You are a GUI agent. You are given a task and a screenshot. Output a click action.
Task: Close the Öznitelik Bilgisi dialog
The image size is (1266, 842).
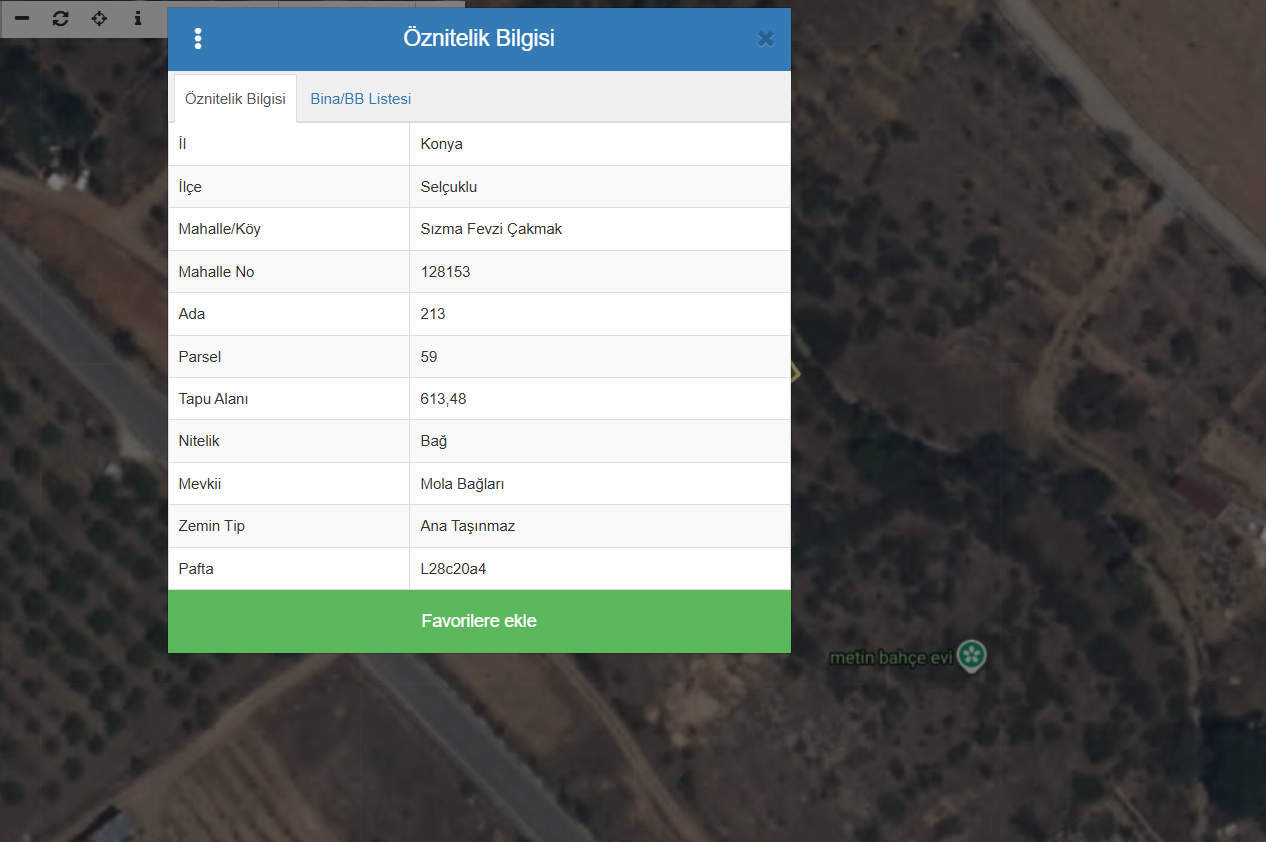tap(765, 39)
